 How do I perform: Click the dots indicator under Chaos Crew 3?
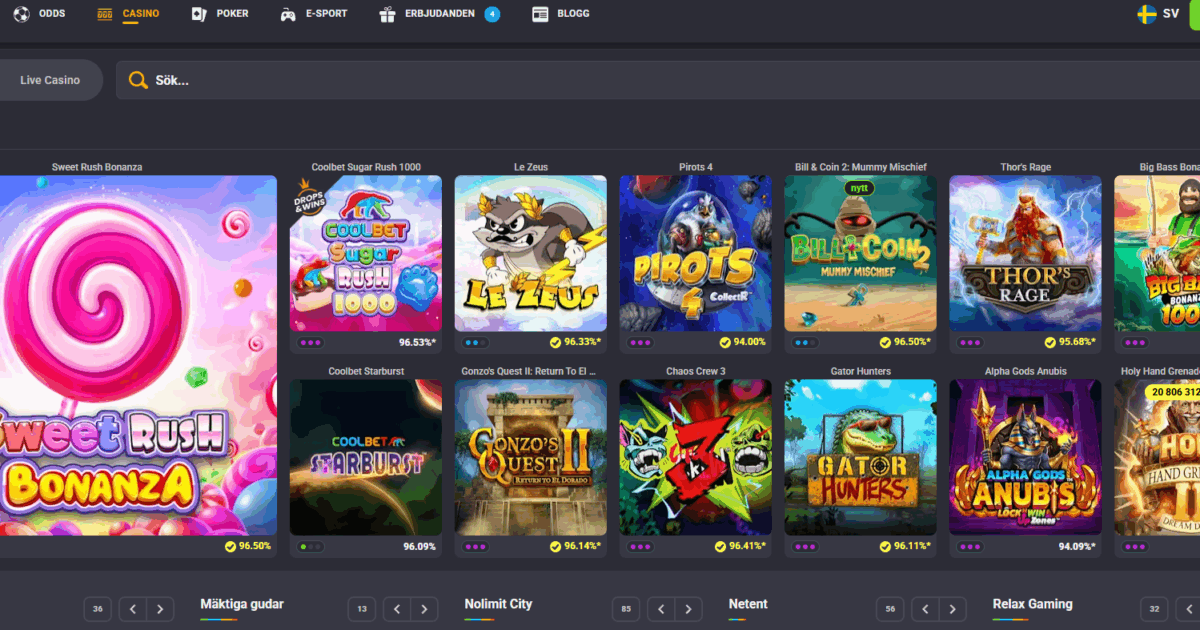pos(639,545)
